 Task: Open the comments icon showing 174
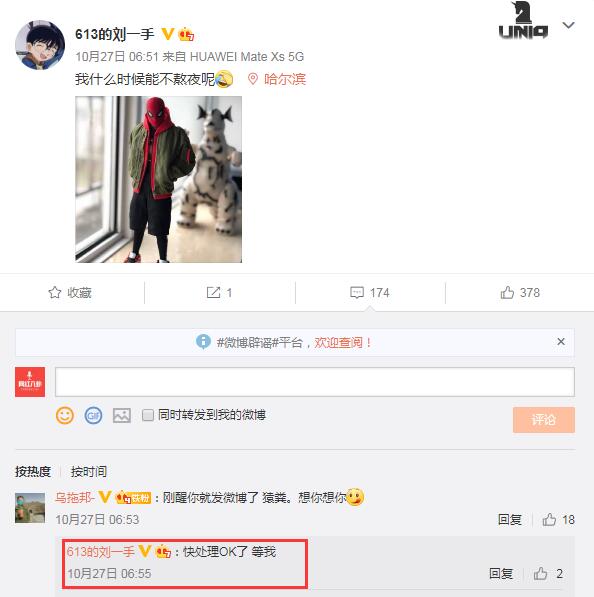pyautogui.click(x=357, y=292)
